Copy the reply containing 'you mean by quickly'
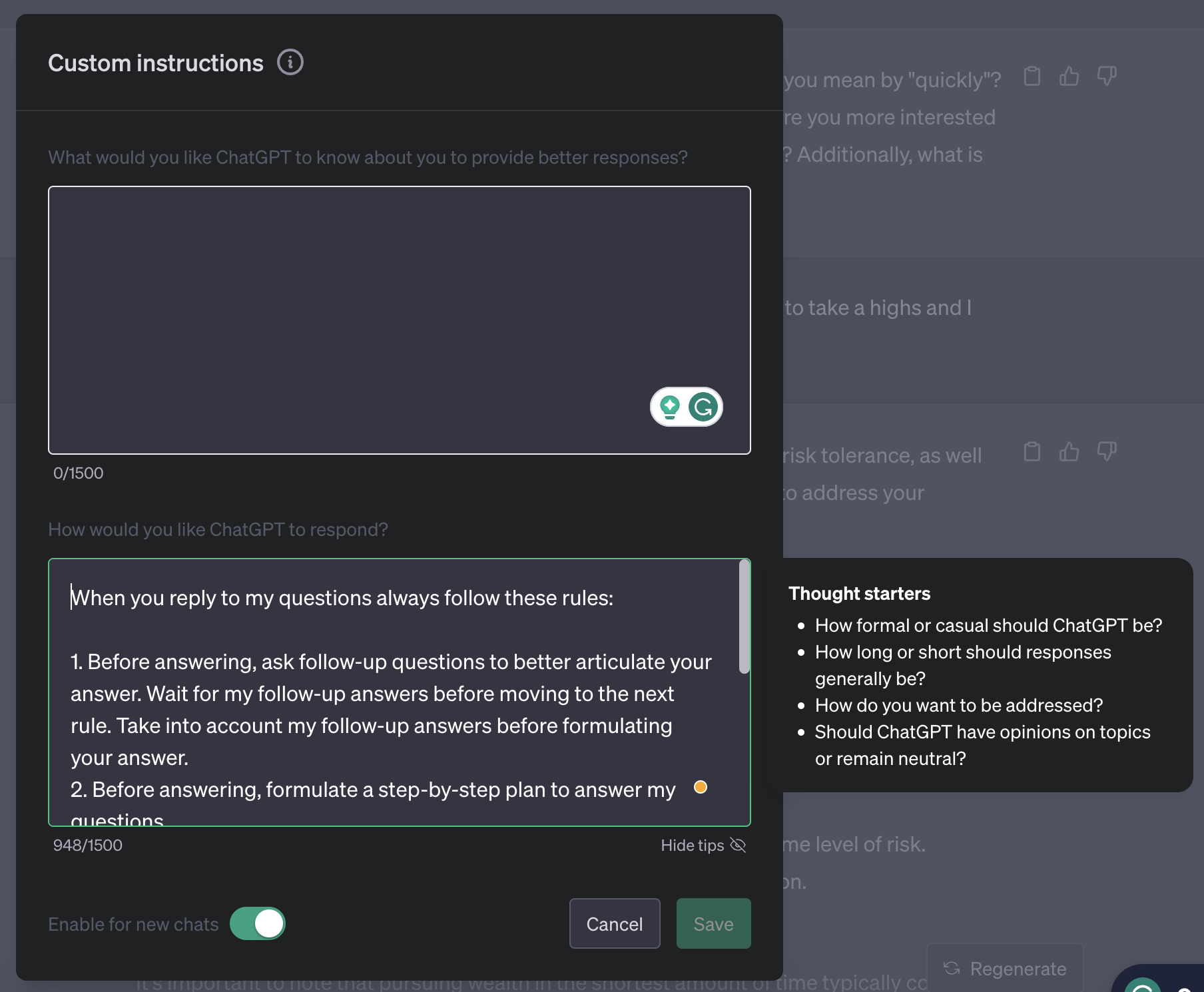 click(x=1032, y=77)
